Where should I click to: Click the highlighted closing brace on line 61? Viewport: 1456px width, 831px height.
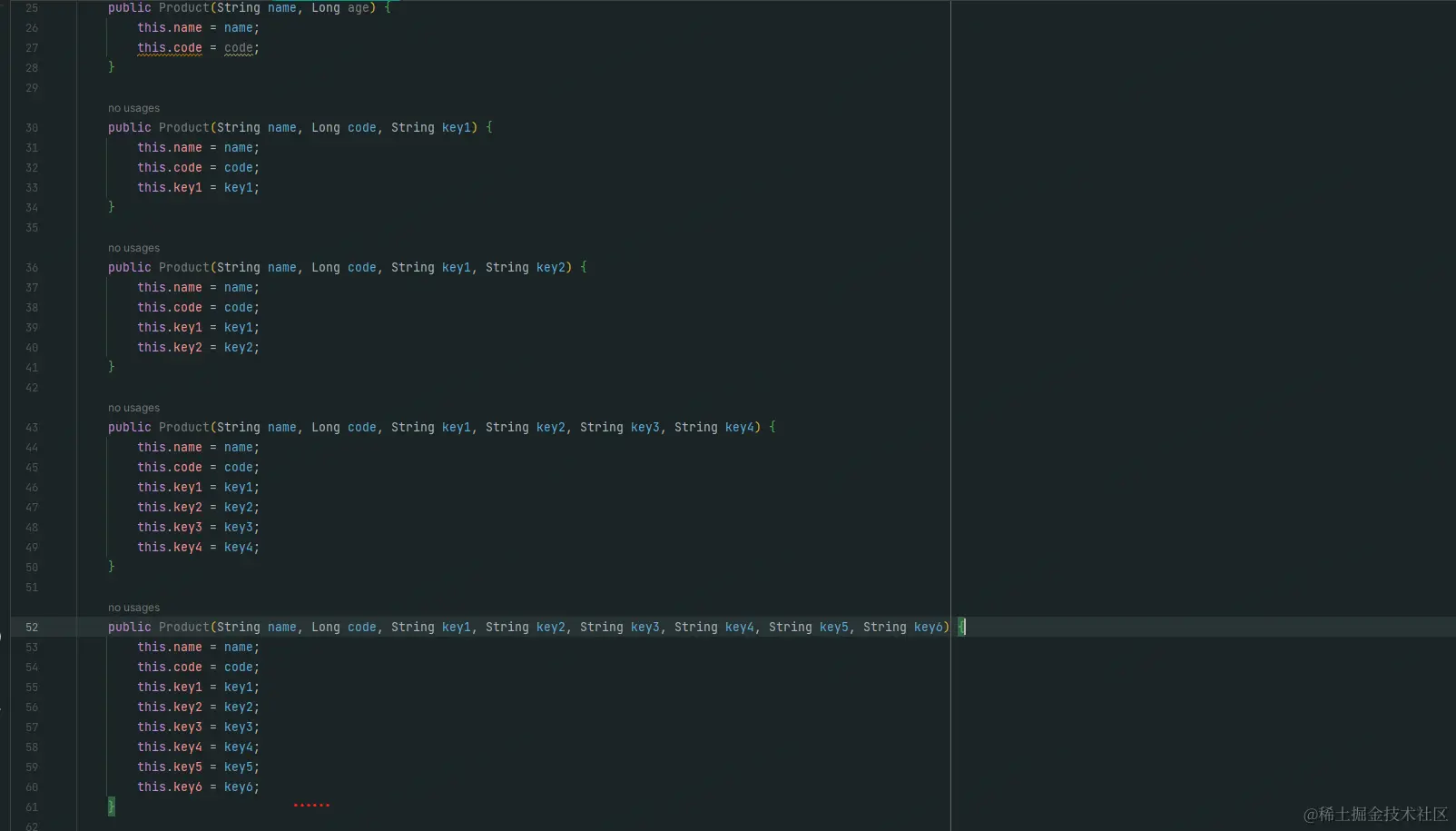click(112, 806)
